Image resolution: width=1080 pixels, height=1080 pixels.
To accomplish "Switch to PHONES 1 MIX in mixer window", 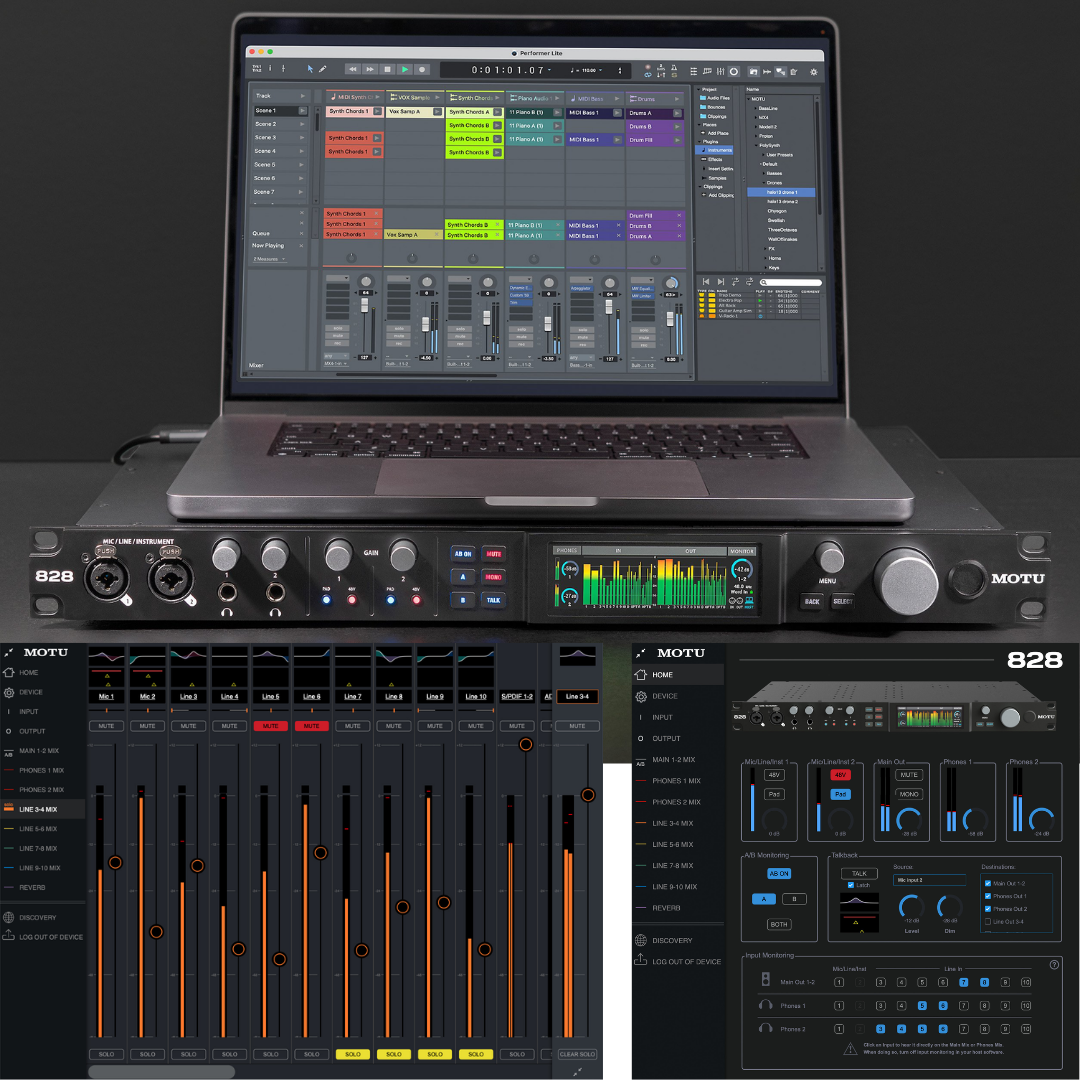I will tap(41, 770).
